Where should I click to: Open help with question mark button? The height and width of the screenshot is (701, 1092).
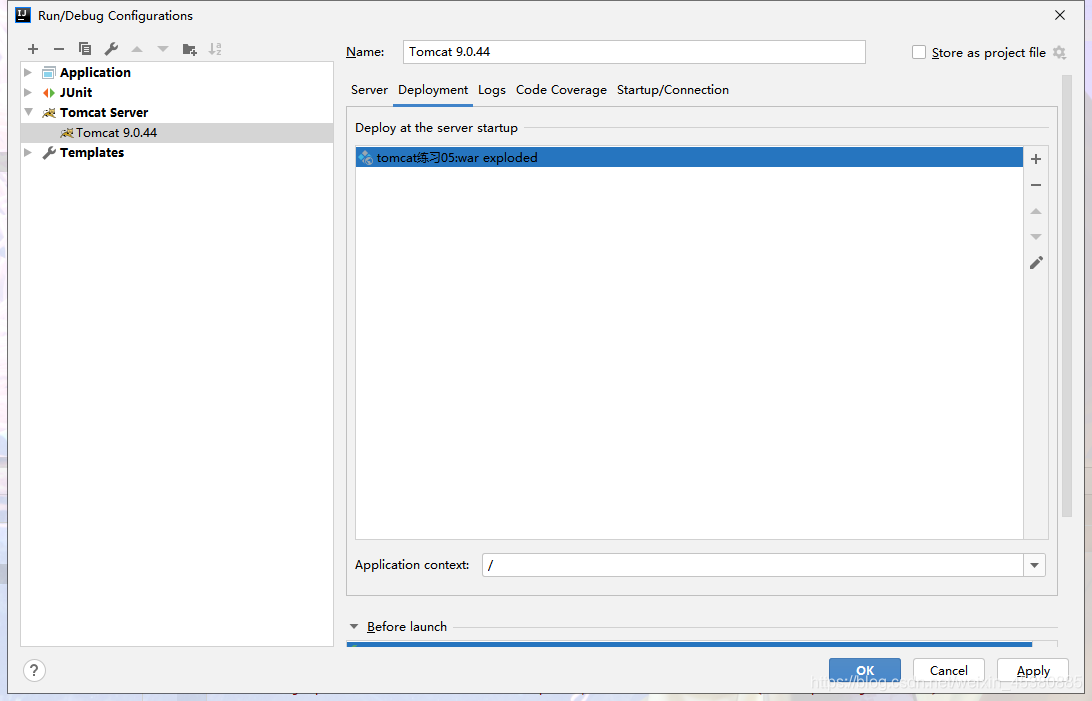[34, 670]
